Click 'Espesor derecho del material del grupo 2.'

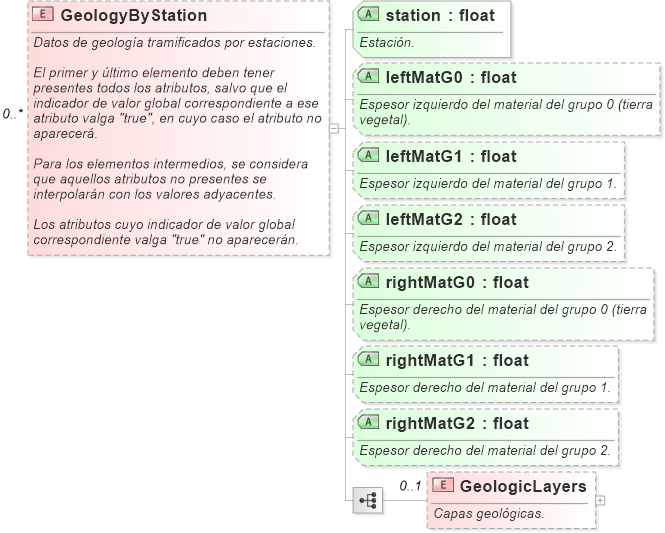tap(485, 450)
